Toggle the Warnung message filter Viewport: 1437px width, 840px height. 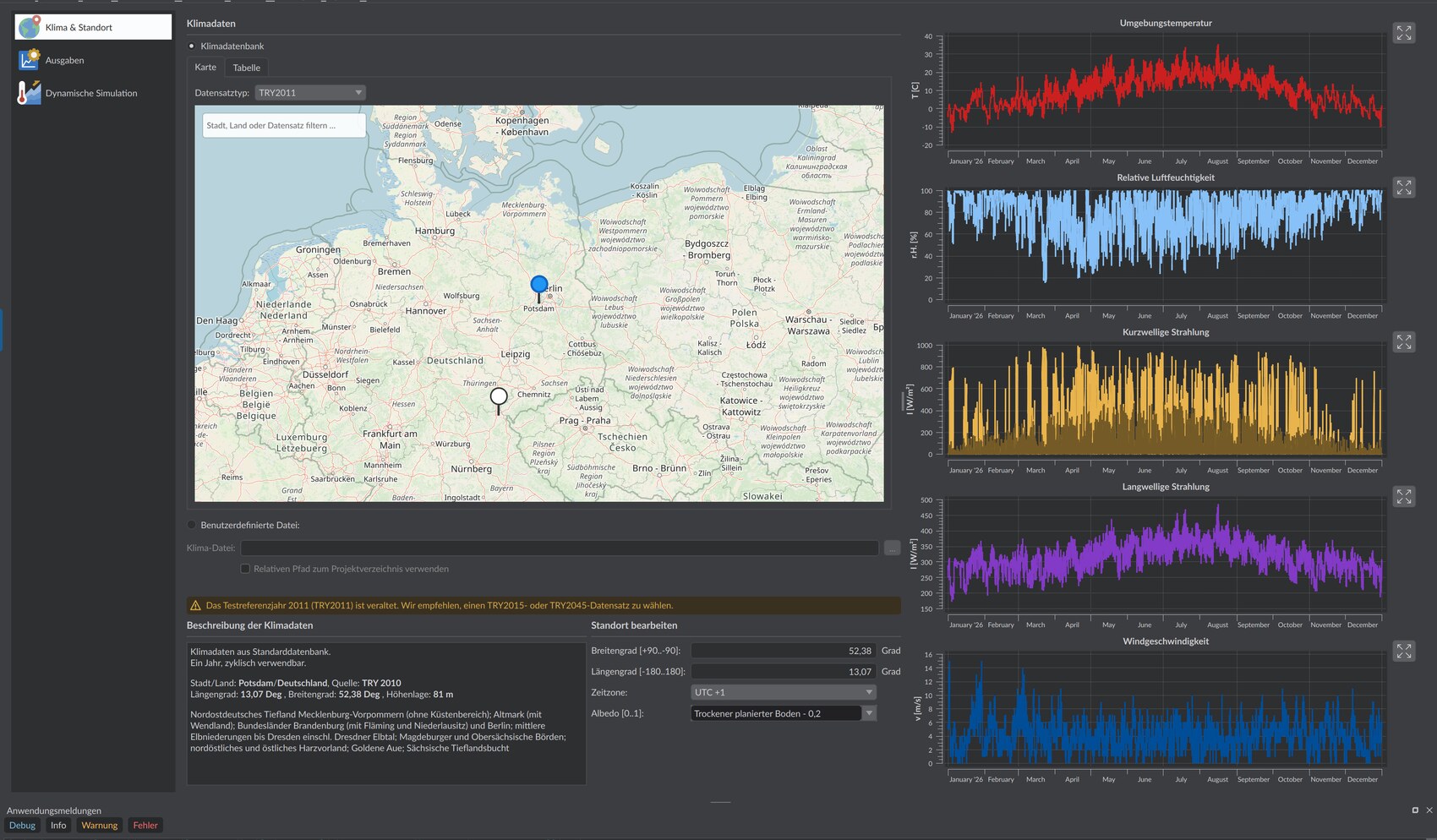(100, 826)
